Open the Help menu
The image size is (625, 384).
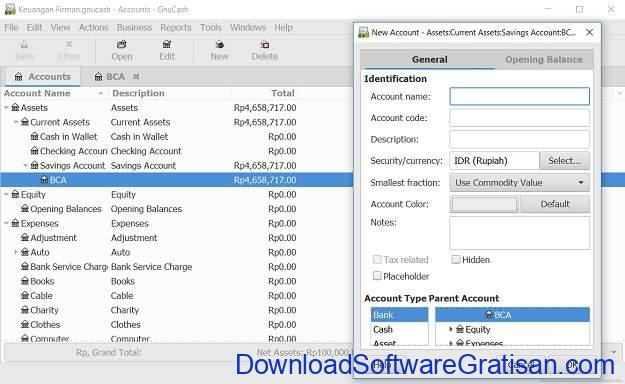coord(283,28)
